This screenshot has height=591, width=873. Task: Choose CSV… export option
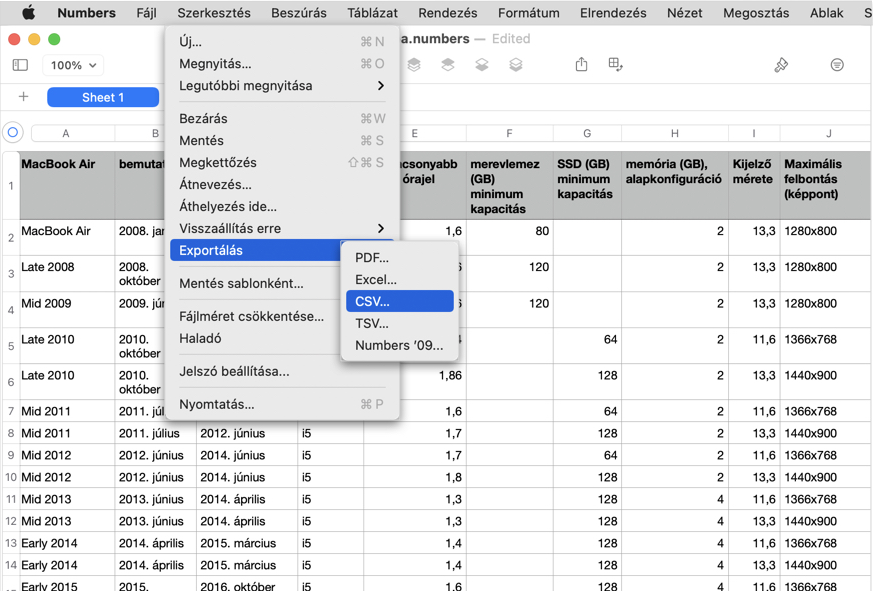(x=400, y=301)
